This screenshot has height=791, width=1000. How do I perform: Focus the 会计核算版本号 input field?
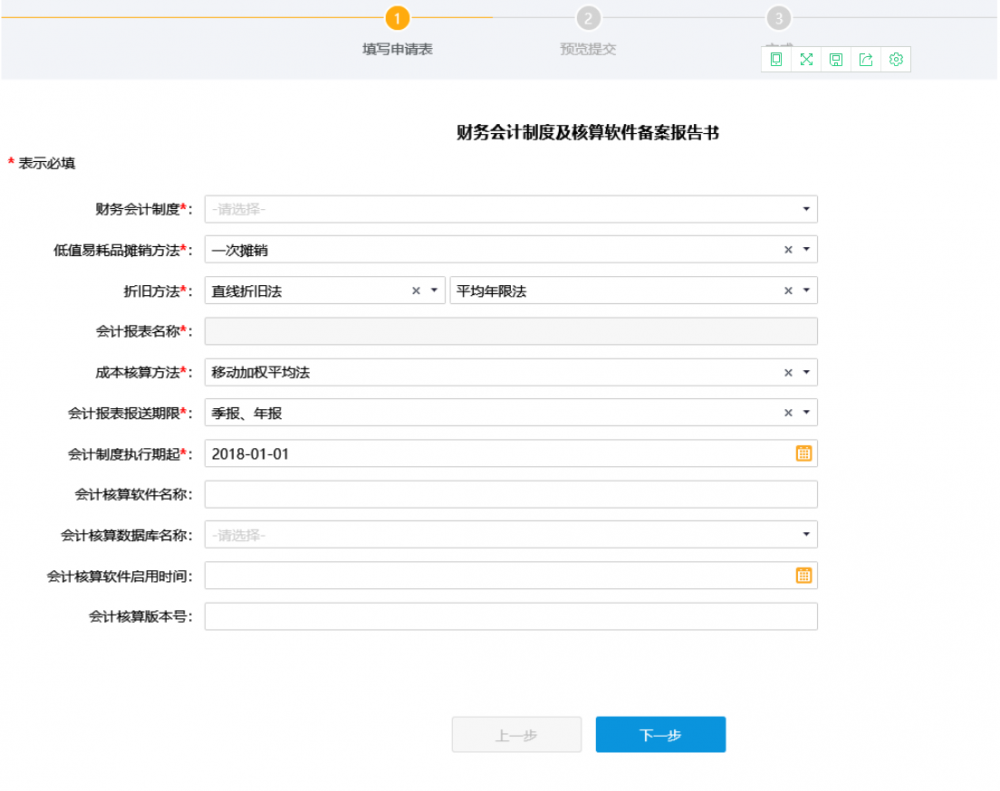510,617
